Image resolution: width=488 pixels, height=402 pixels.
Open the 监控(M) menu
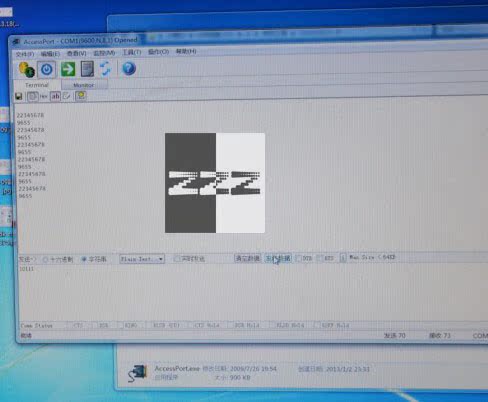click(x=104, y=53)
